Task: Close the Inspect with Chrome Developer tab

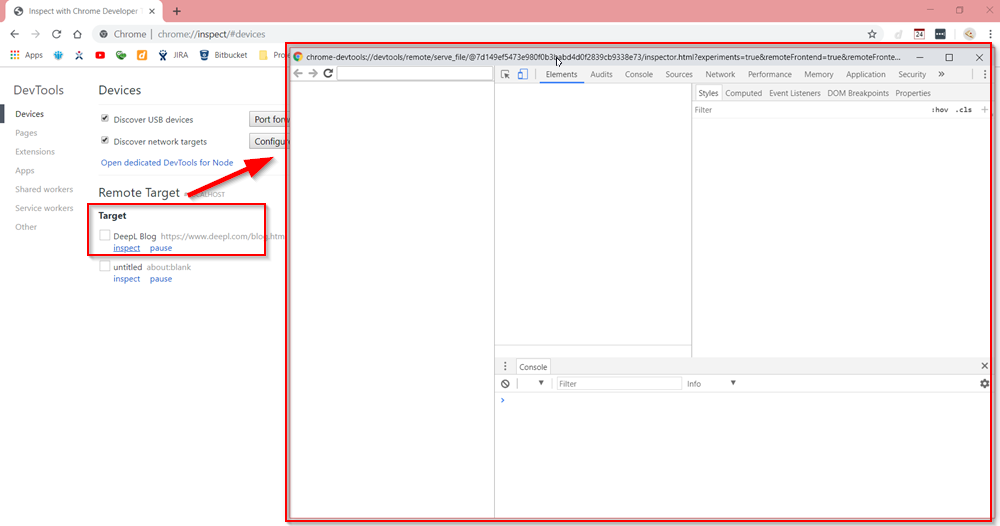Action: tap(152, 11)
